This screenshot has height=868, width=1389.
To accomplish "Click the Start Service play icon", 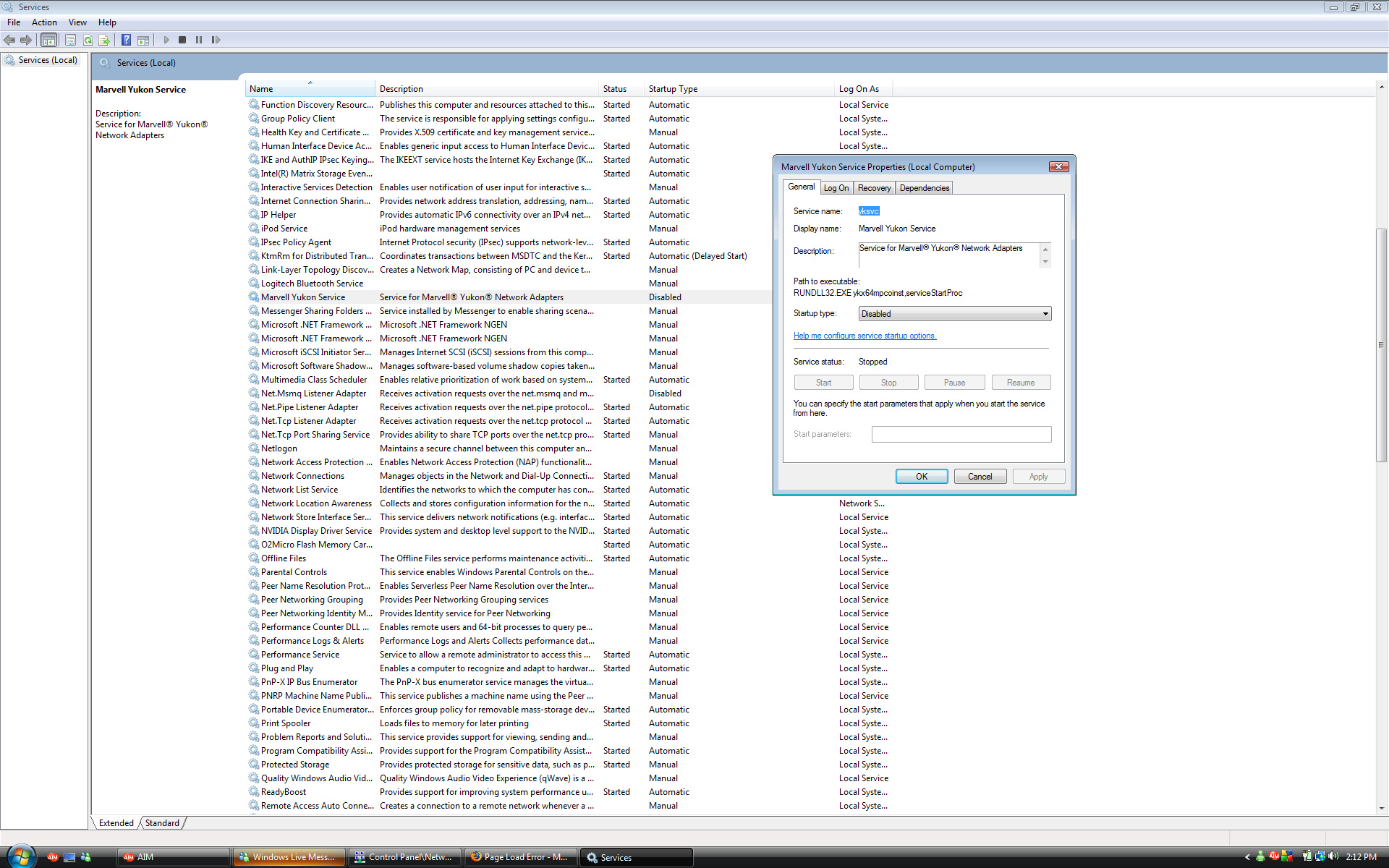I will (166, 40).
